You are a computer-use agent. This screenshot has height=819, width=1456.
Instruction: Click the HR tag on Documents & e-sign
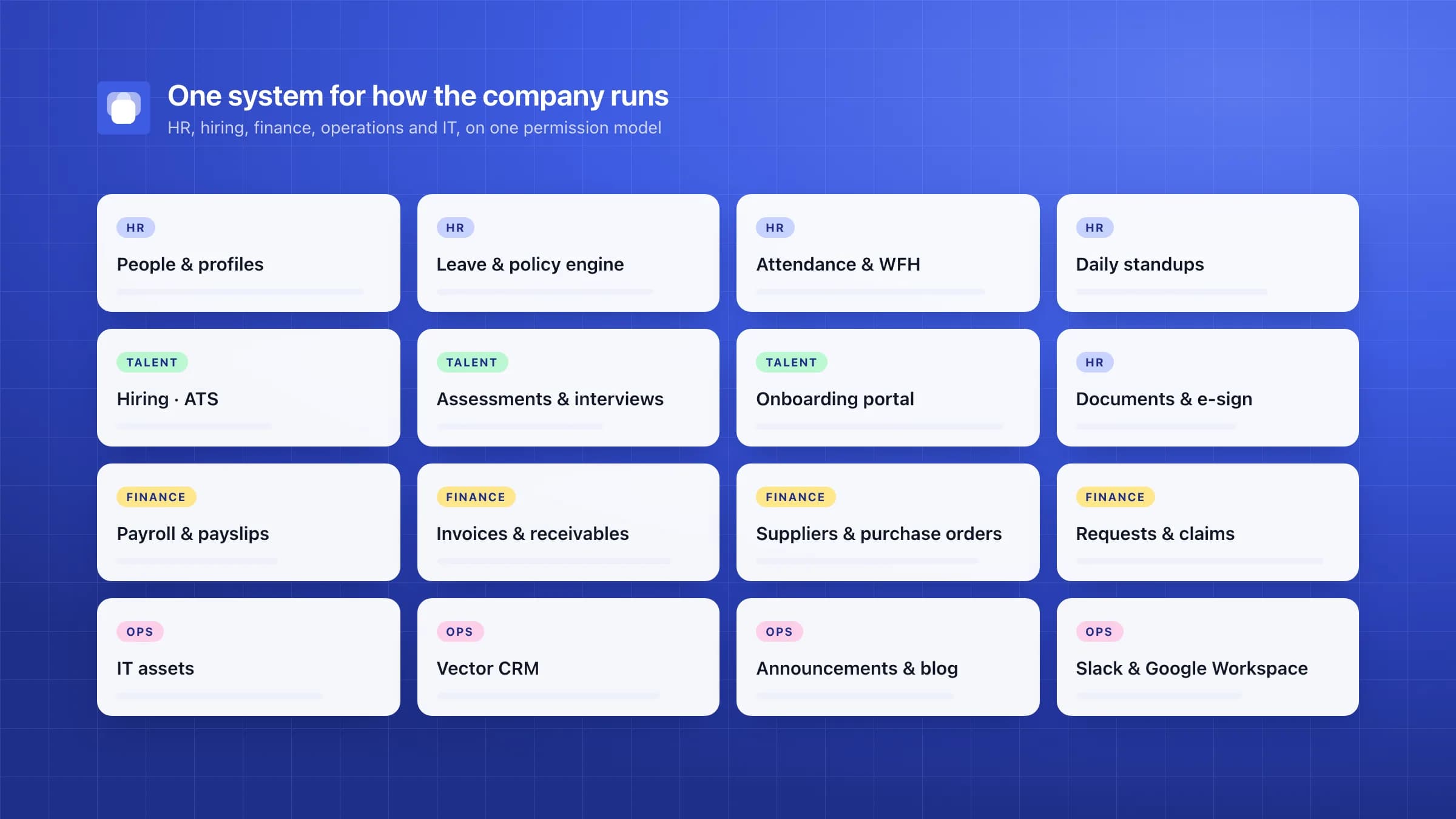(1095, 362)
